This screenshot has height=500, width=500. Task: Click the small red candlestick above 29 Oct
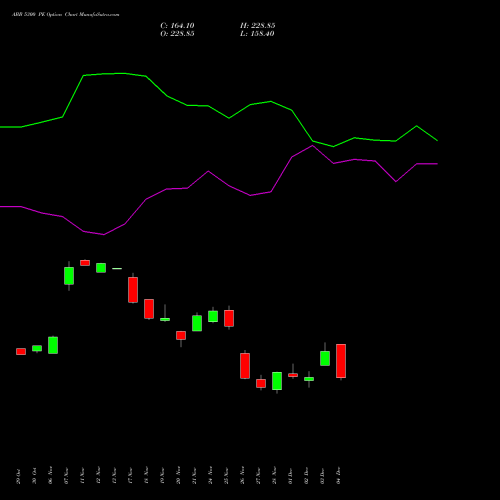[21, 351]
